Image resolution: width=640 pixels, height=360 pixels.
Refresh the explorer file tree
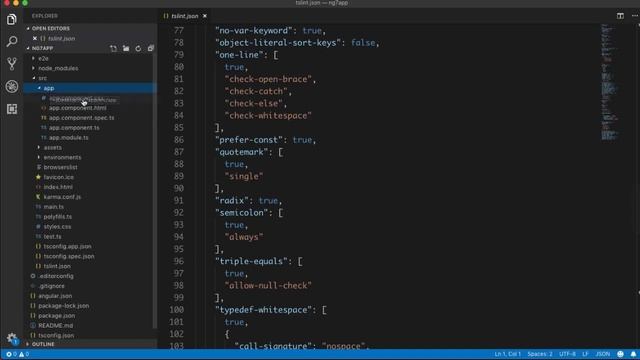pyautogui.click(x=138, y=49)
